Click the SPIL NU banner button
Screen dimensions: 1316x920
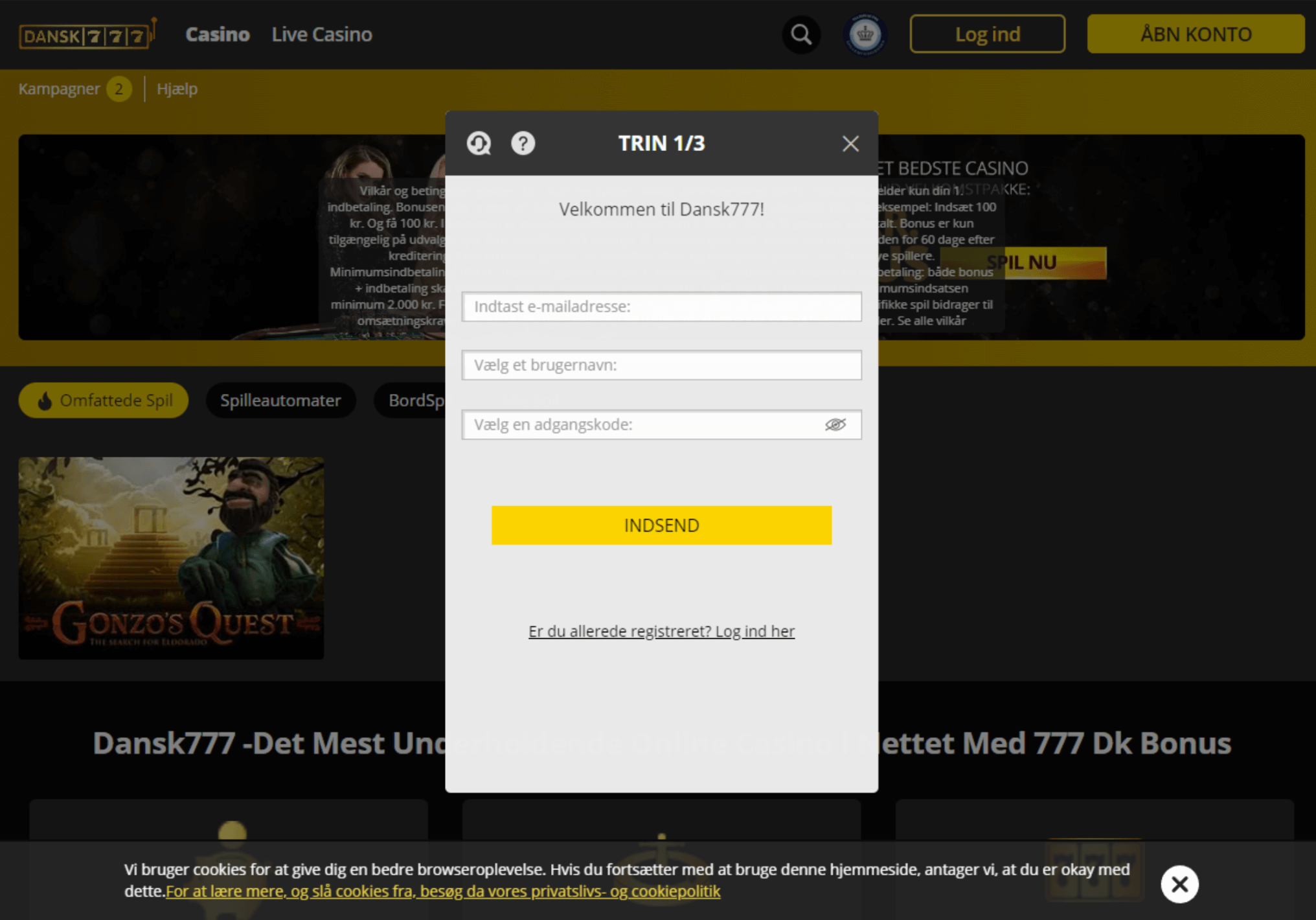point(1023,262)
